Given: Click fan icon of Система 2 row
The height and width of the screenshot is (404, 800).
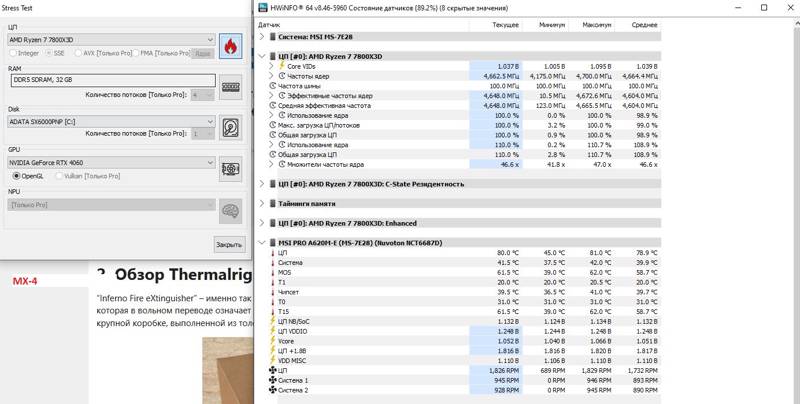Looking at the screenshot, I should pyautogui.click(x=272, y=390).
